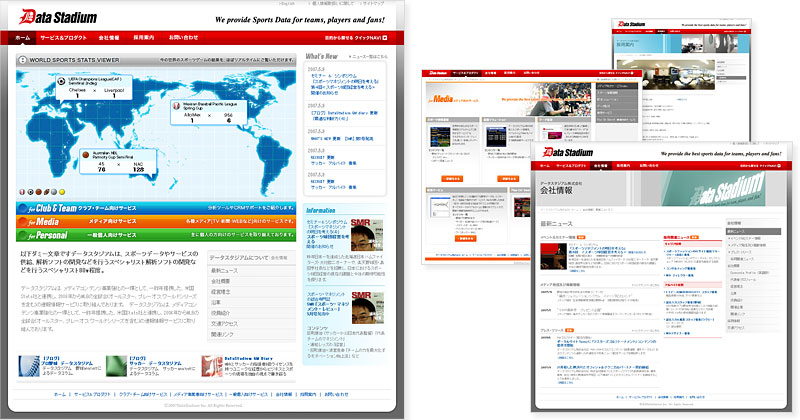
Task: Open the 会社情報 tab on the main page
Action: pos(109,38)
